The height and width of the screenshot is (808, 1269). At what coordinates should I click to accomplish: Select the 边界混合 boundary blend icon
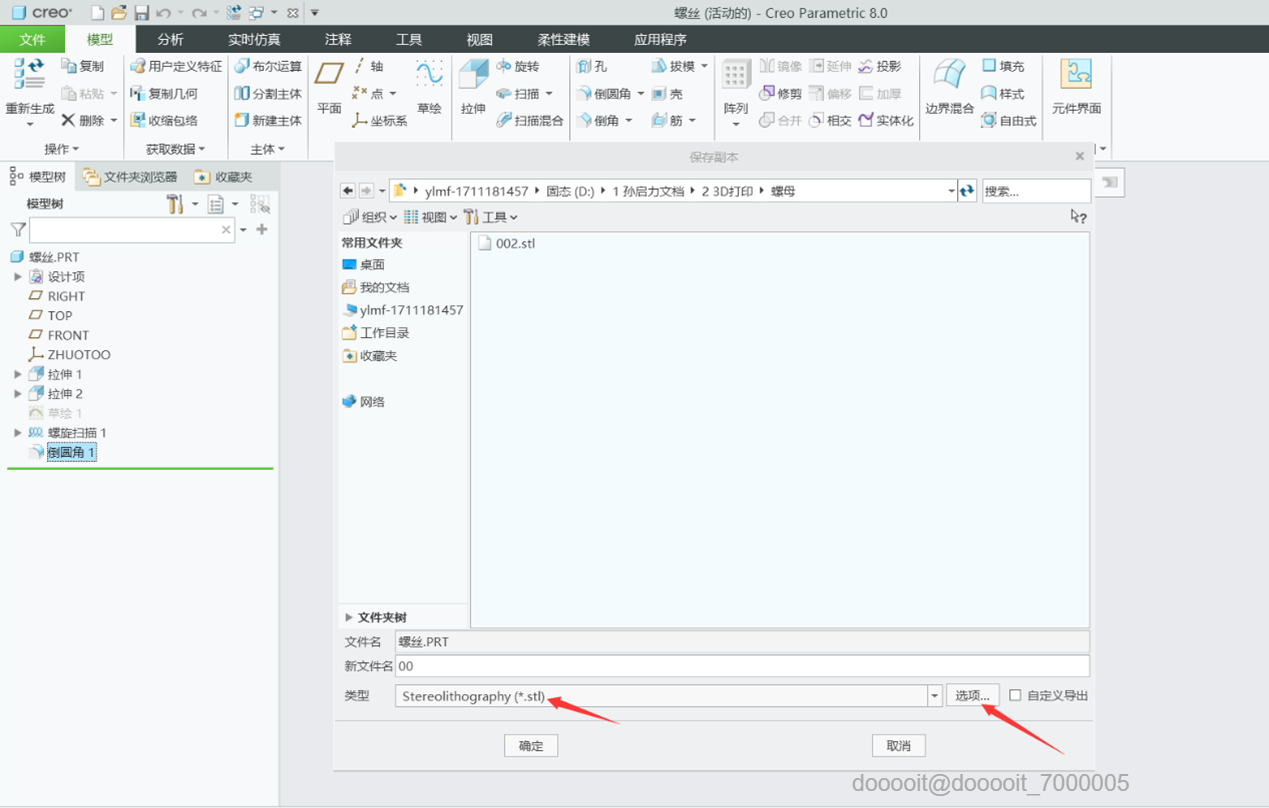[949, 76]
